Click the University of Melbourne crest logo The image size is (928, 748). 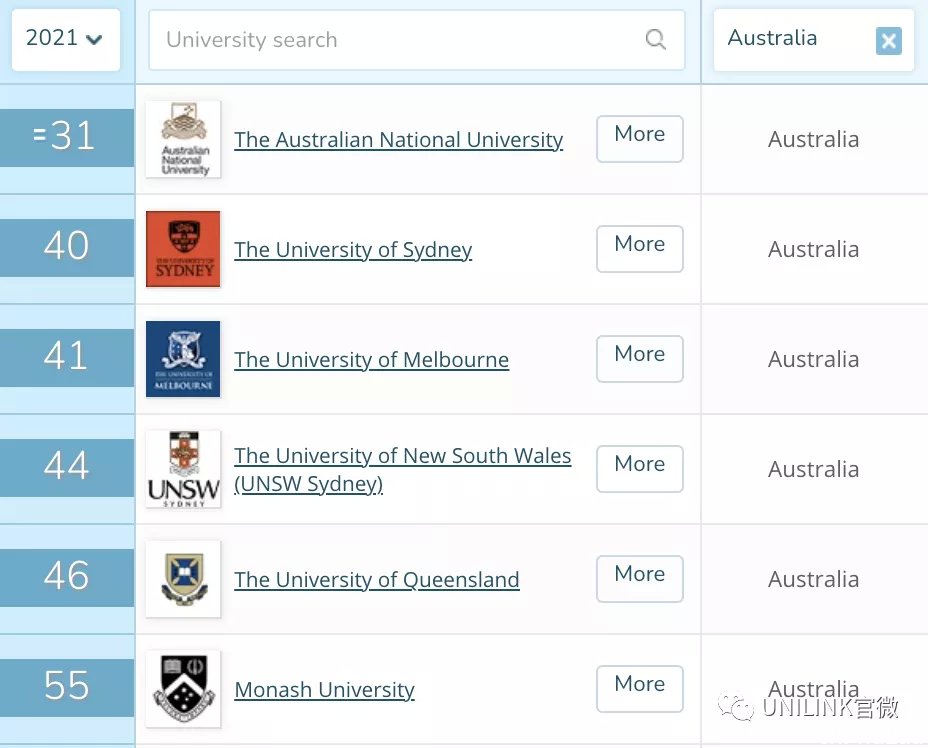[x=183, y=359]
